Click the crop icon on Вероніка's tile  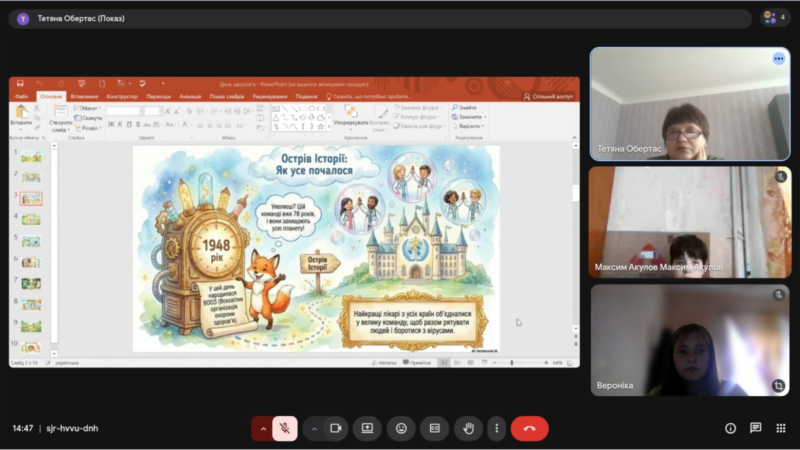(778, 385)
